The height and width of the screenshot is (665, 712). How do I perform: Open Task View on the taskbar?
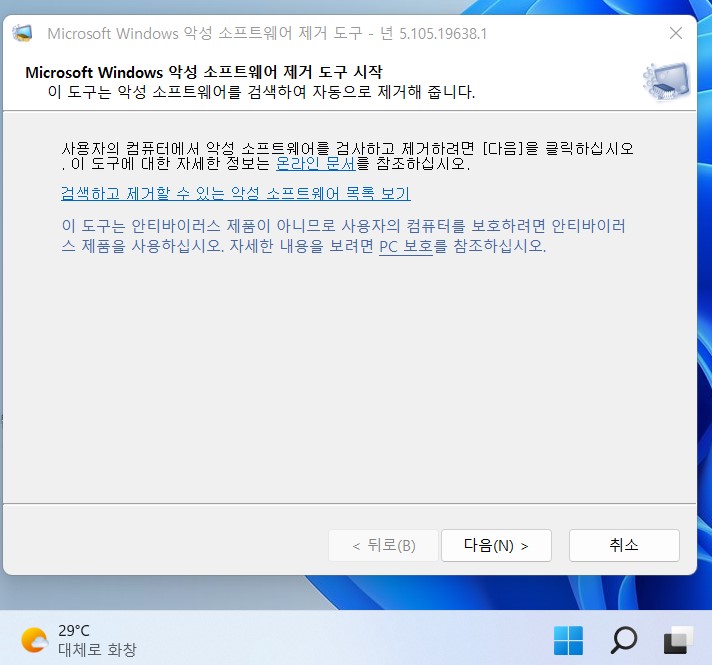678,640
